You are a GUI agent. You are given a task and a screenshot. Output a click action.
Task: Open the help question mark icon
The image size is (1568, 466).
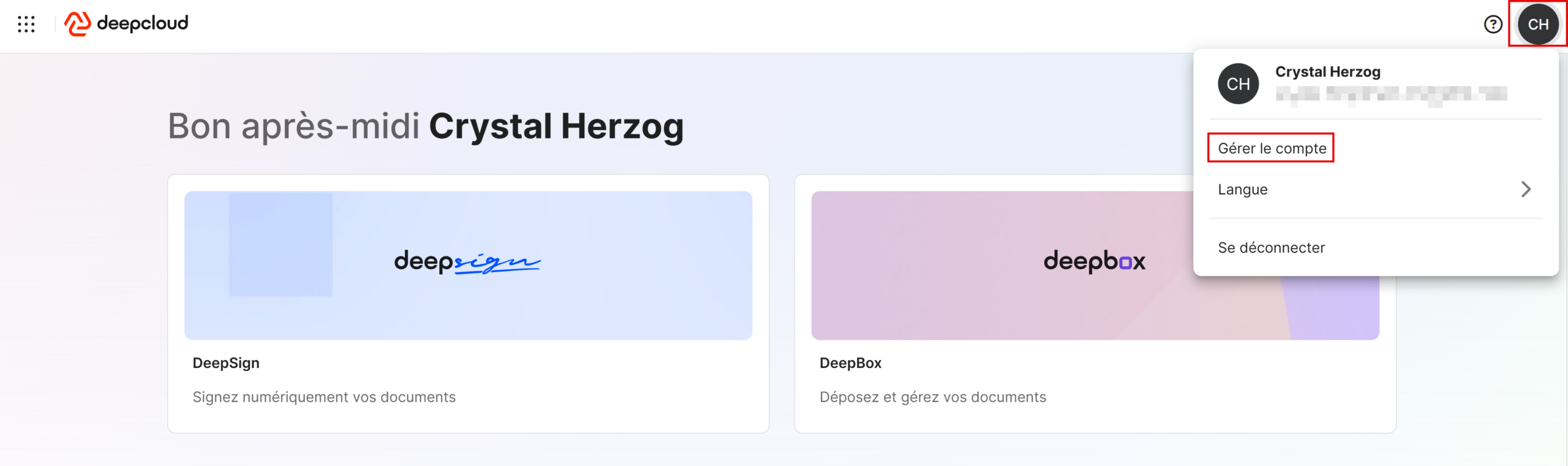[x=1493, y=25]
